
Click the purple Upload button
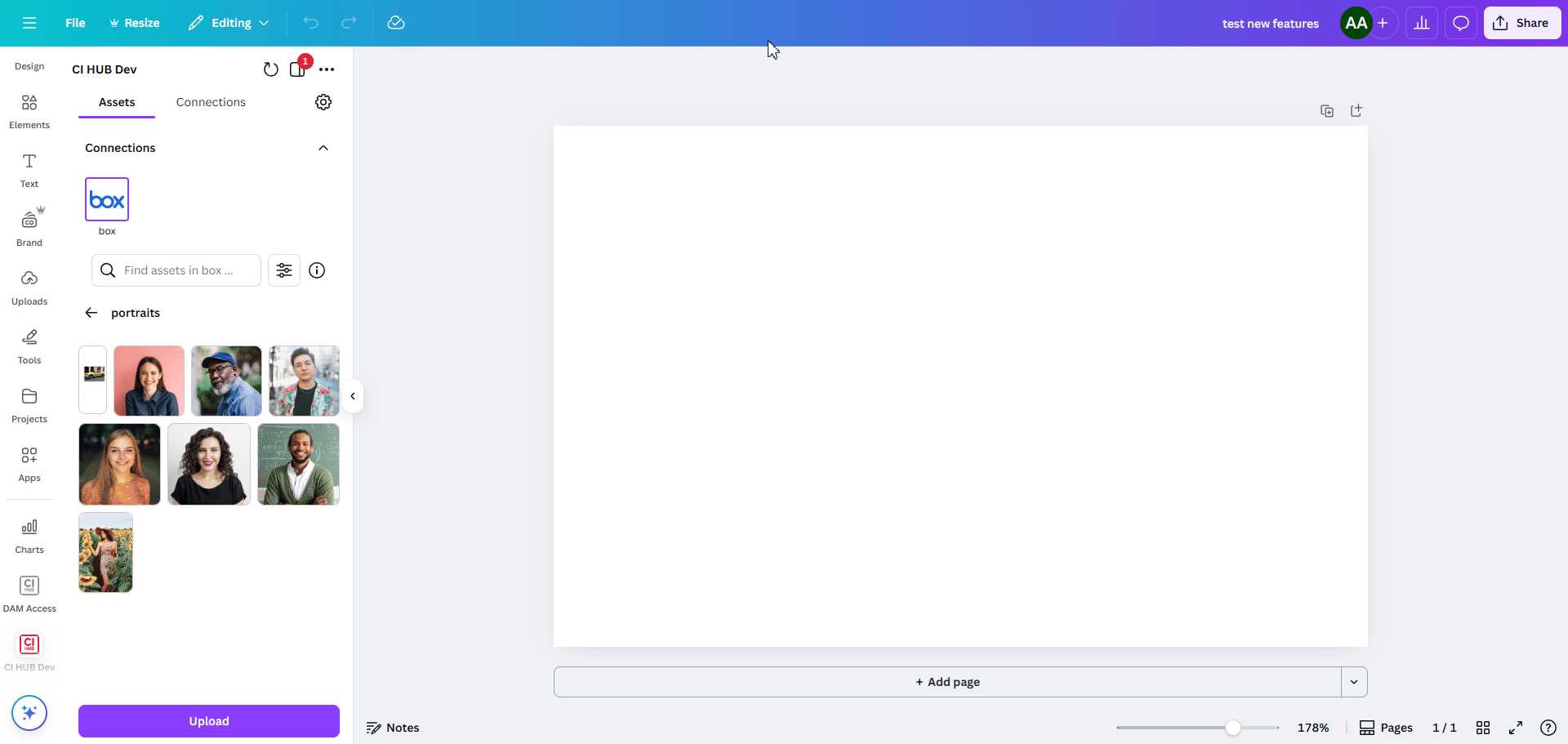[209, 721]
